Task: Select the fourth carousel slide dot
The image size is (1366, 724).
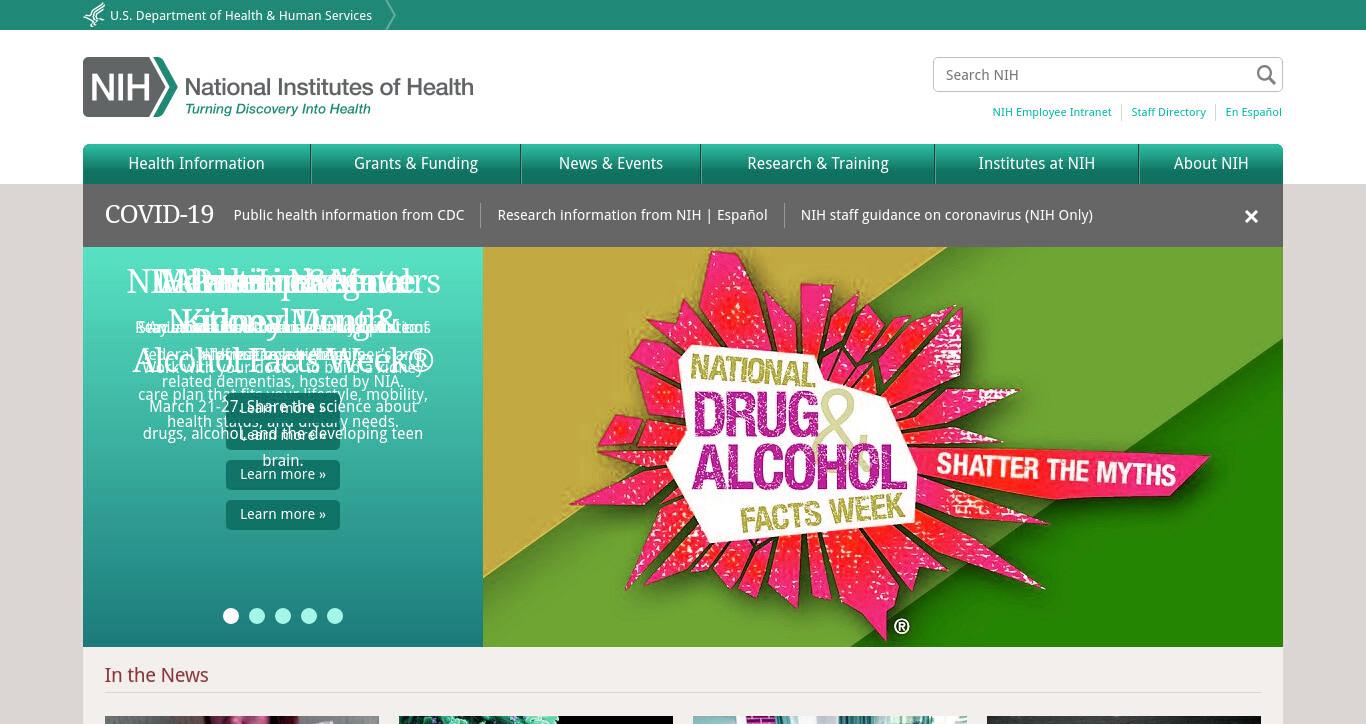Action: coord(309,616)
